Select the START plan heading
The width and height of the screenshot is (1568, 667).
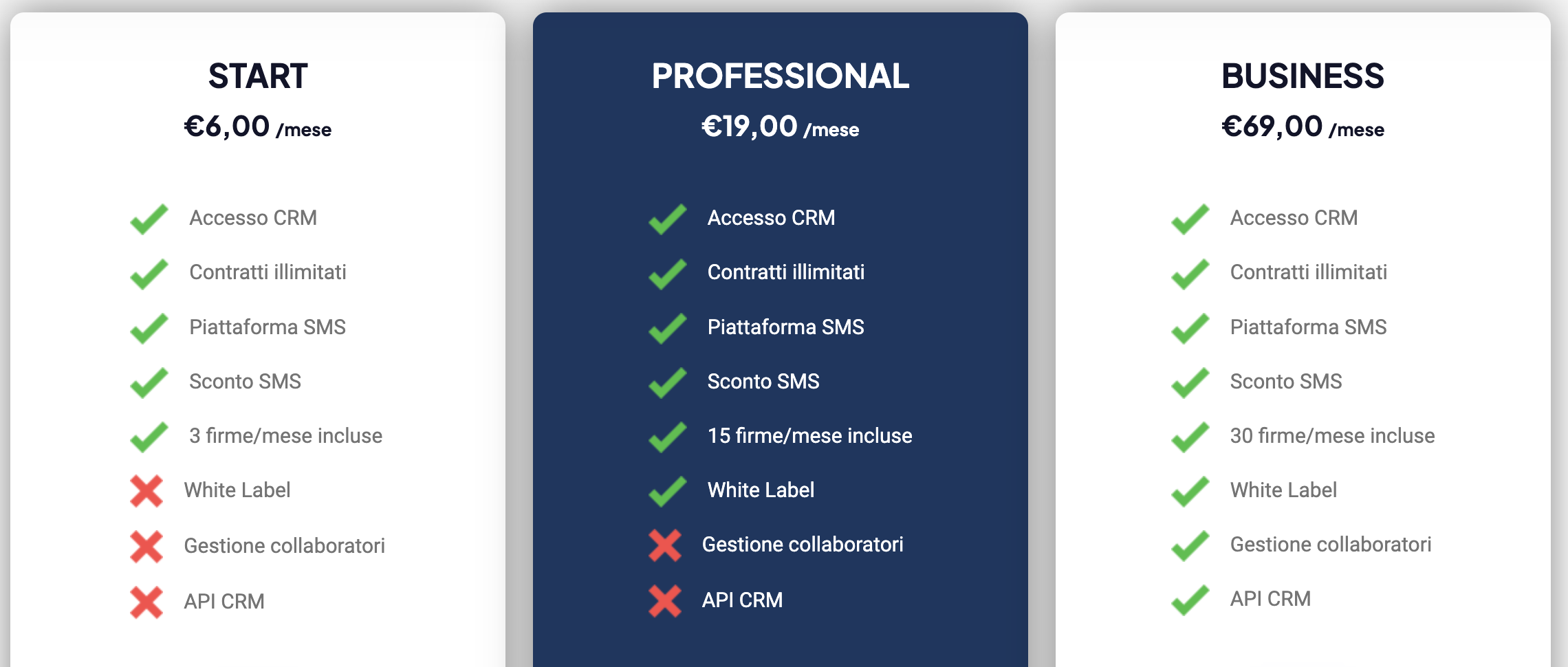point(258,76)
